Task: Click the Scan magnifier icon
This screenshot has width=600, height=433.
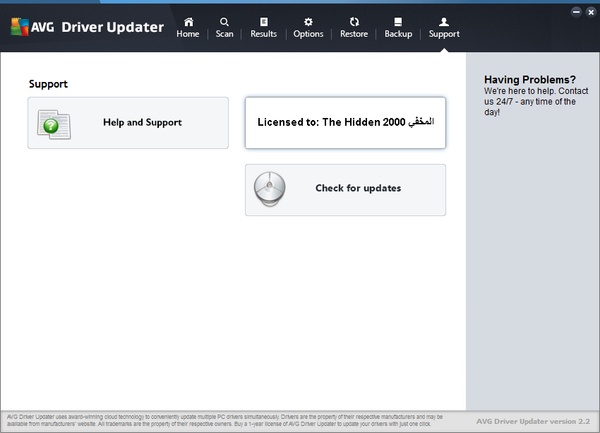Action: point(224,21)
